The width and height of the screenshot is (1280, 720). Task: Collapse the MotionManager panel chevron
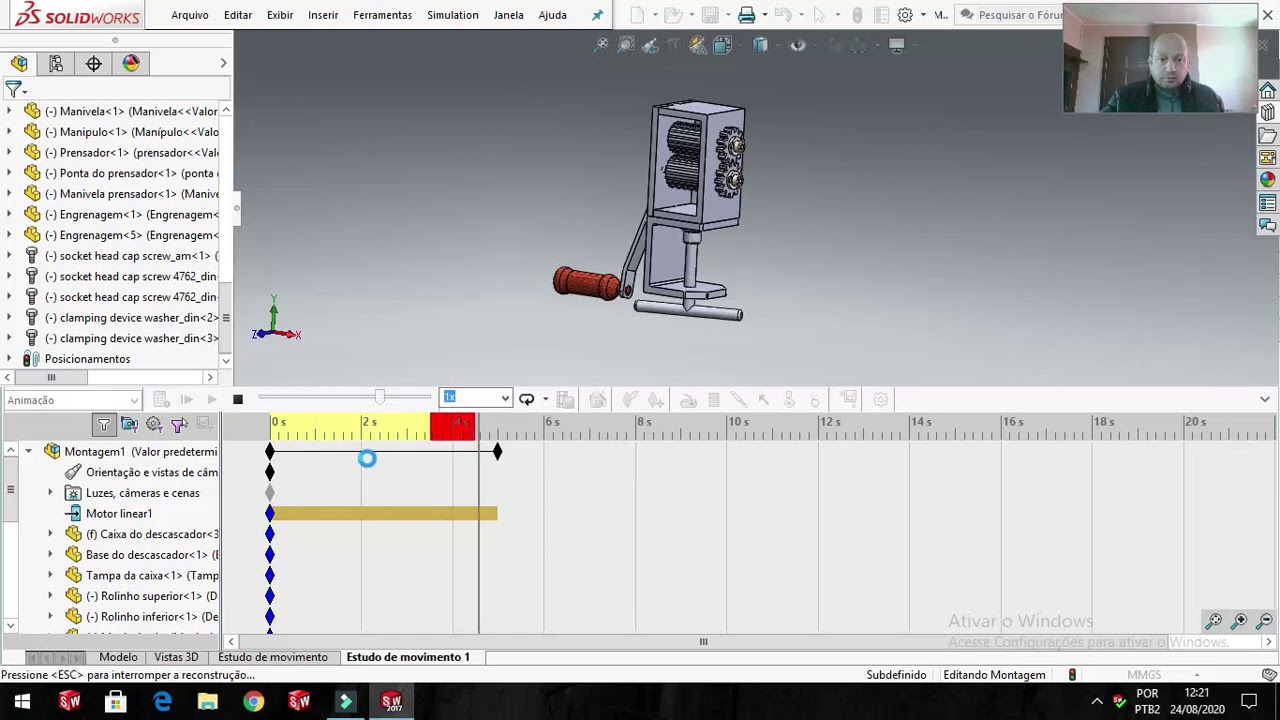click(1265, 400)
